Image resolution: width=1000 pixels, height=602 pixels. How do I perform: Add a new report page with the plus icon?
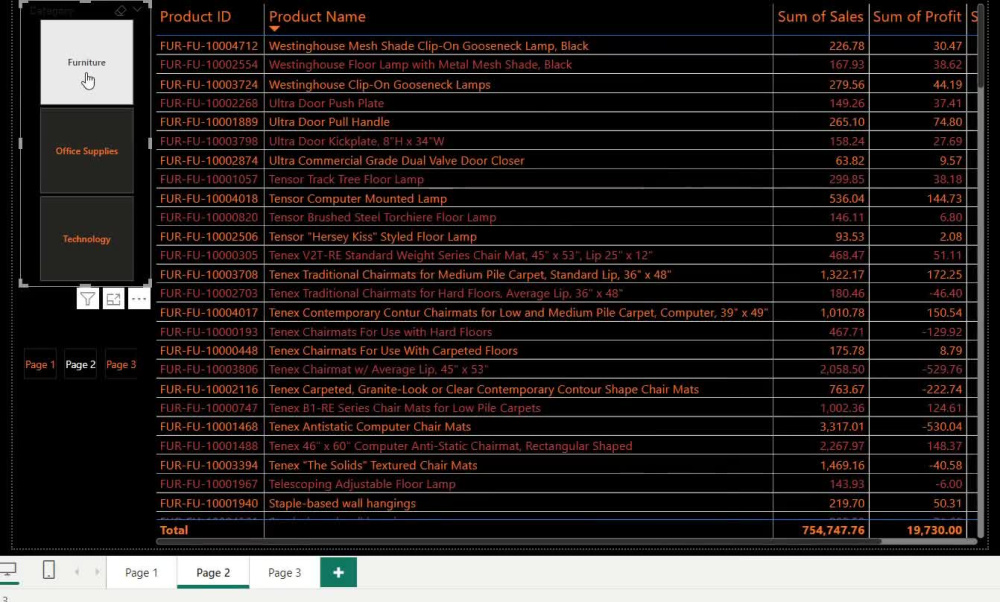[338, 572]
